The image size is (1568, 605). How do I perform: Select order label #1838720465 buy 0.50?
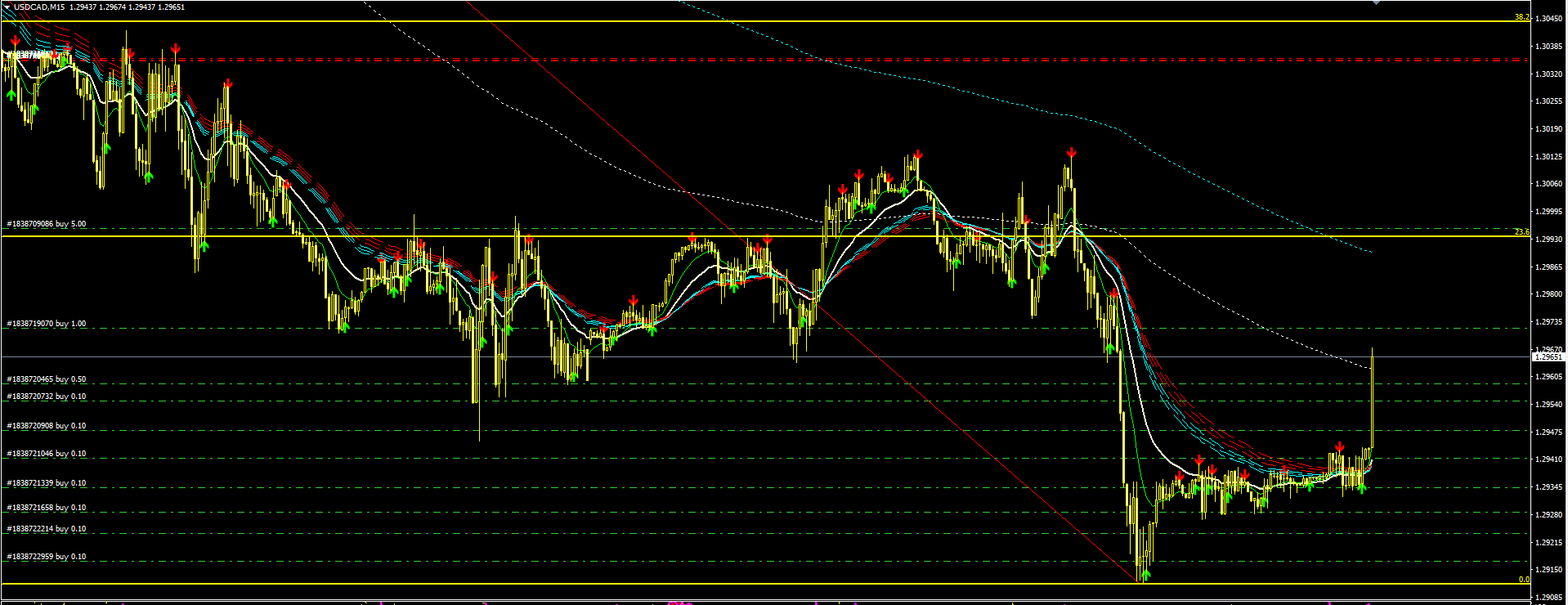pos(47,379)
